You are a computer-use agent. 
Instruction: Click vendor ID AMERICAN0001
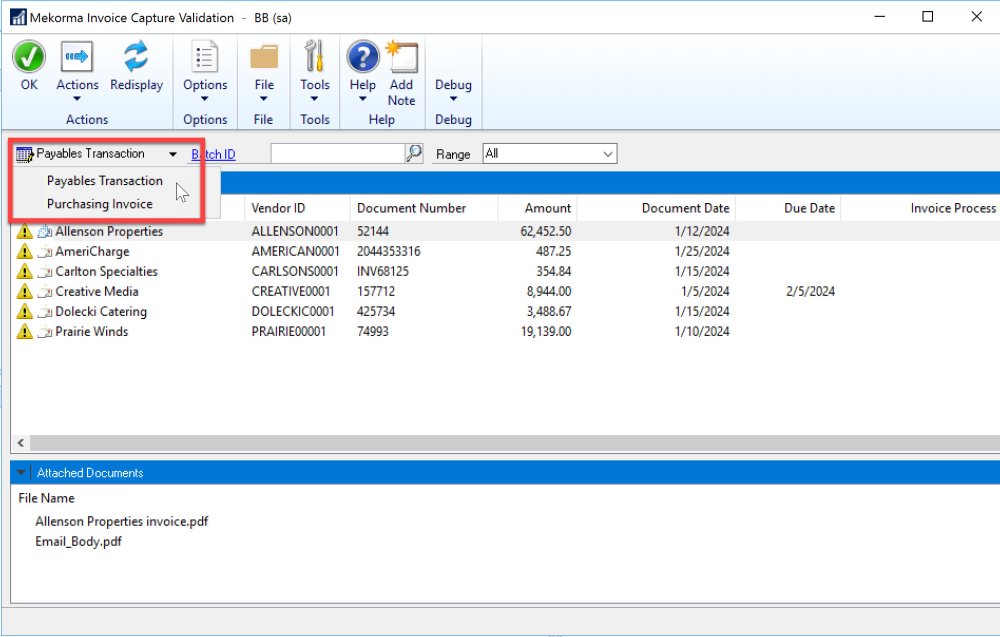(295, 251)
